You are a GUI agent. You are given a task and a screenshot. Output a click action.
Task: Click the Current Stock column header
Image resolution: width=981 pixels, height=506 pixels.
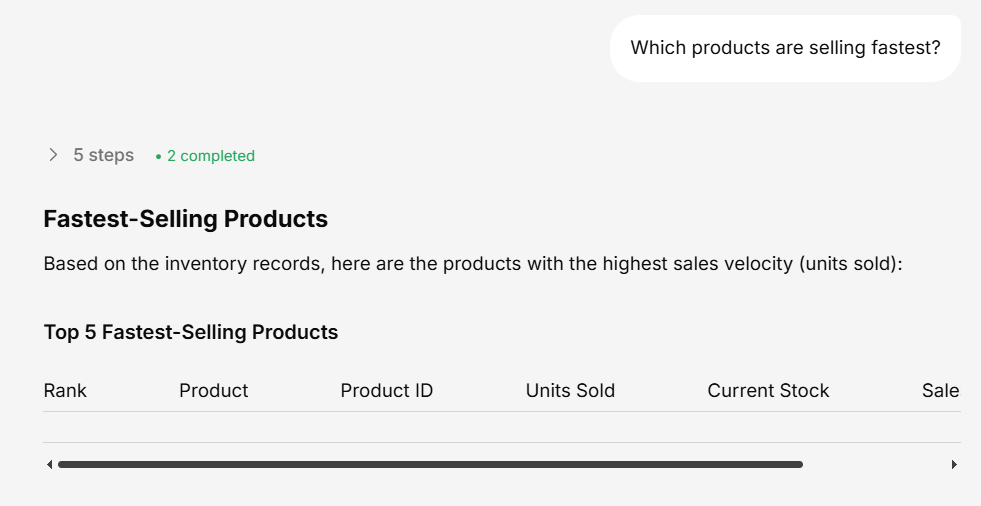[768, 391]
